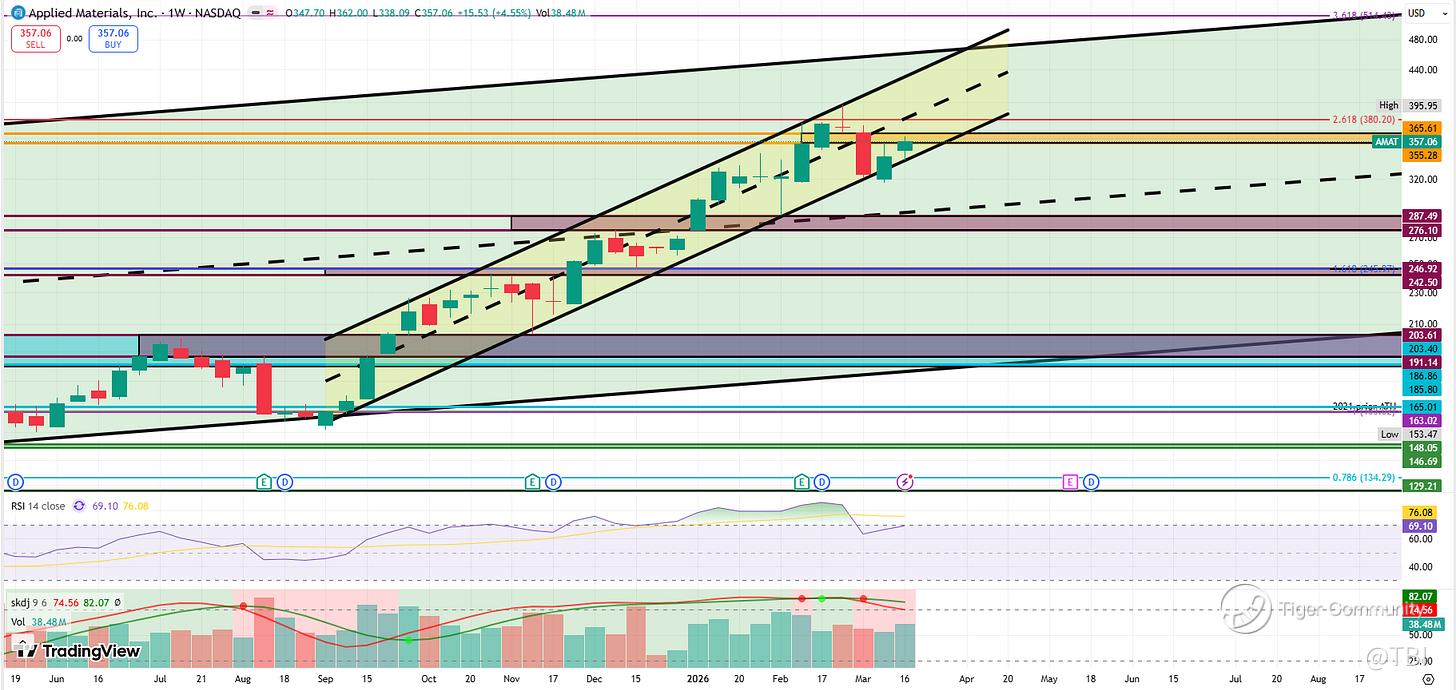The height and width of the screenshot is (690, 1456).
Task: Click the pink upcoming earnings E marker
Action: coord(1069,482)
